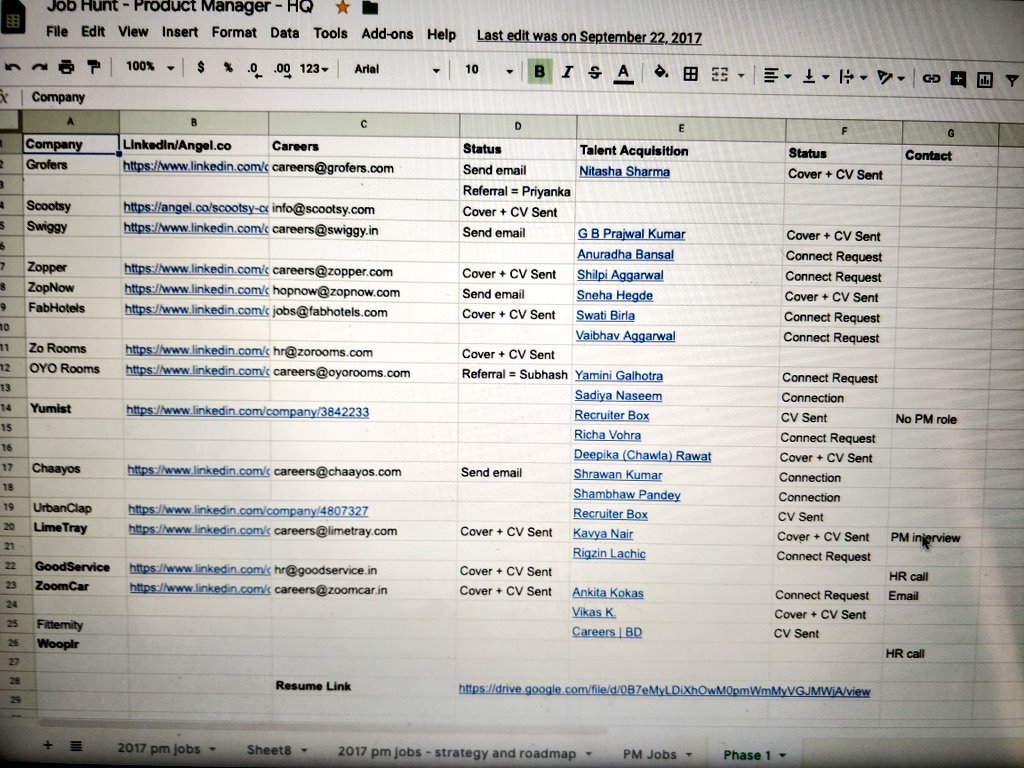Select column C header
Viewport: 1024px width, 768px height.
point(364,123)
